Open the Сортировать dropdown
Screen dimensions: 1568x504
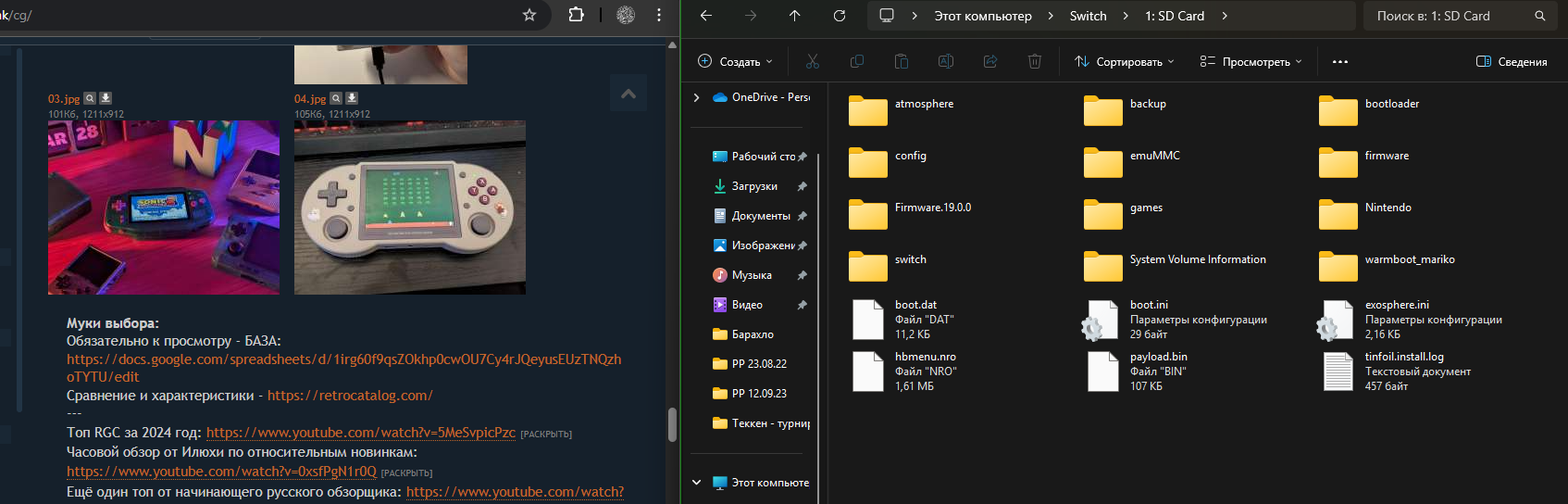point(1124,62)
